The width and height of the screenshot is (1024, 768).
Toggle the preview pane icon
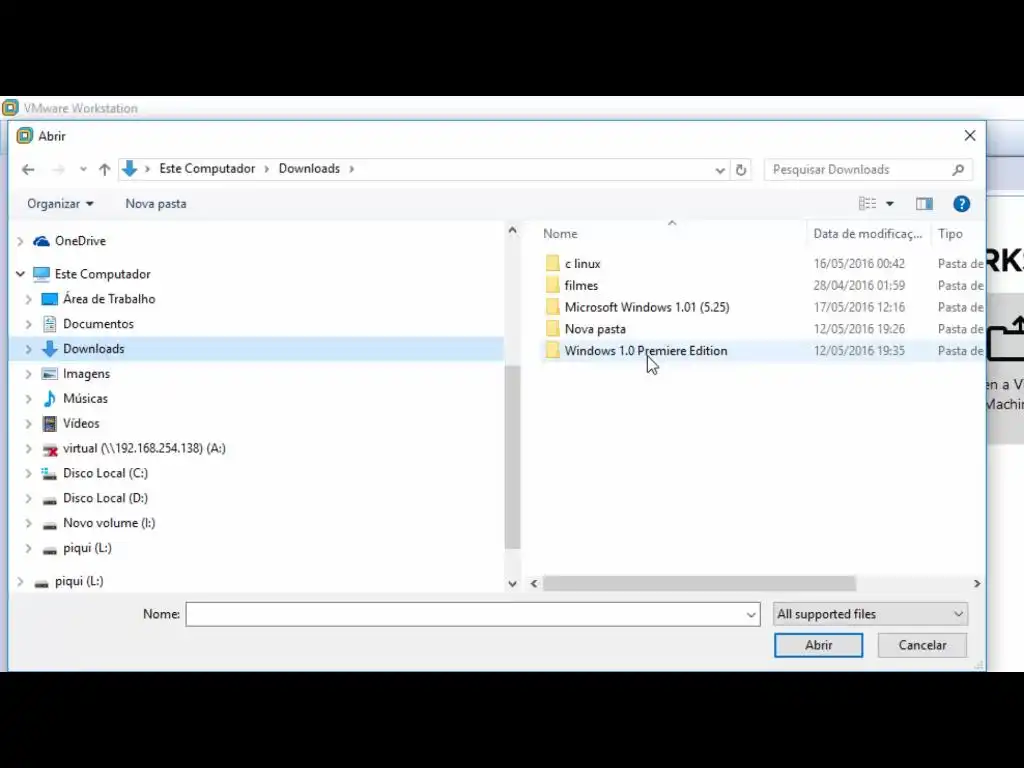[x=924, y=204]
